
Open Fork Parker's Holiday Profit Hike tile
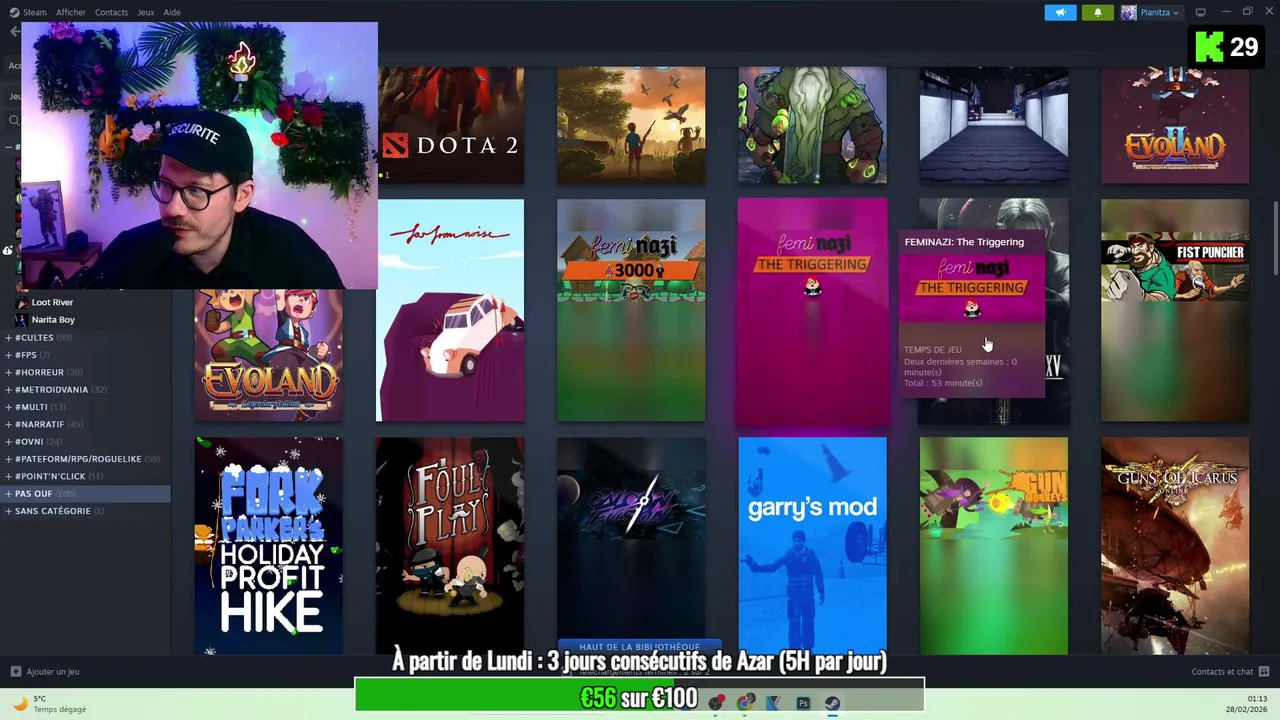pyautogui.click(x=268, y=545)
